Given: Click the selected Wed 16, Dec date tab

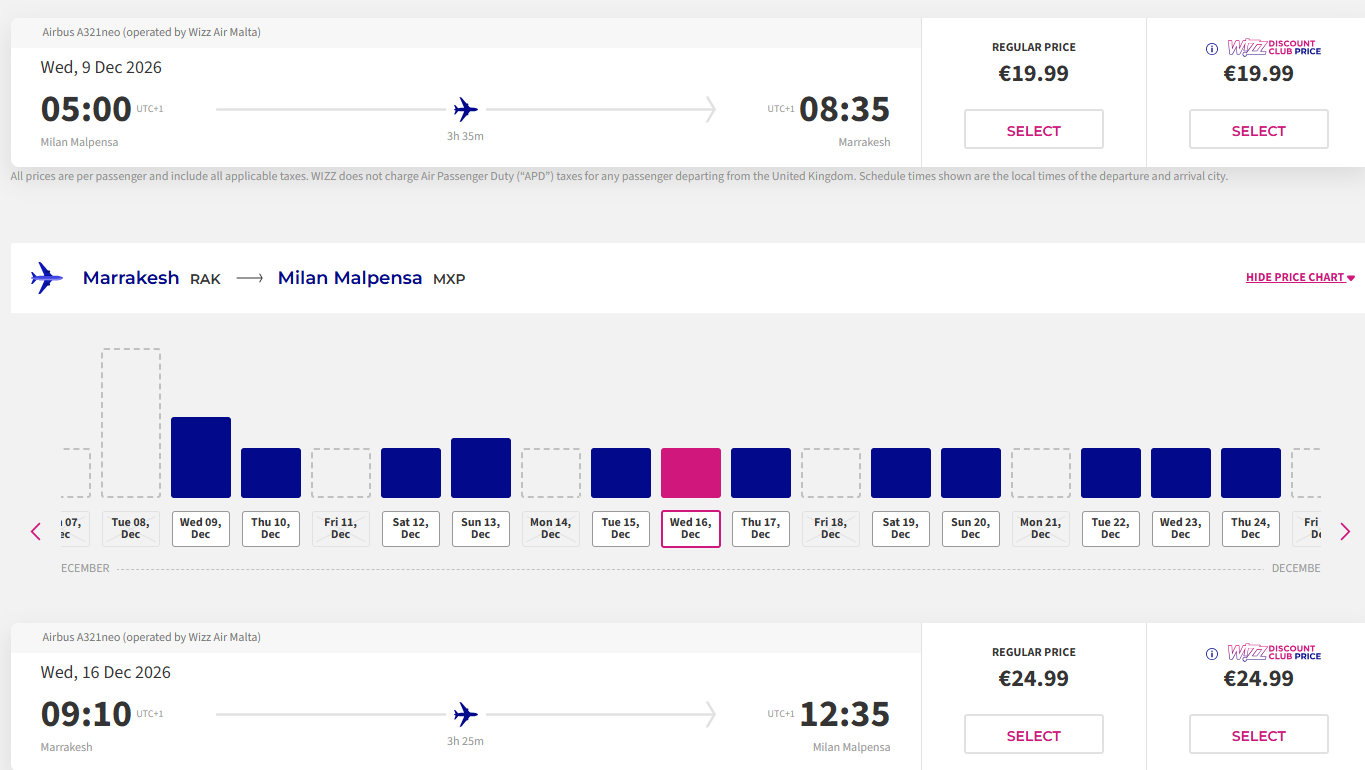Looking at the screenshot, I should tap(691, 529).
